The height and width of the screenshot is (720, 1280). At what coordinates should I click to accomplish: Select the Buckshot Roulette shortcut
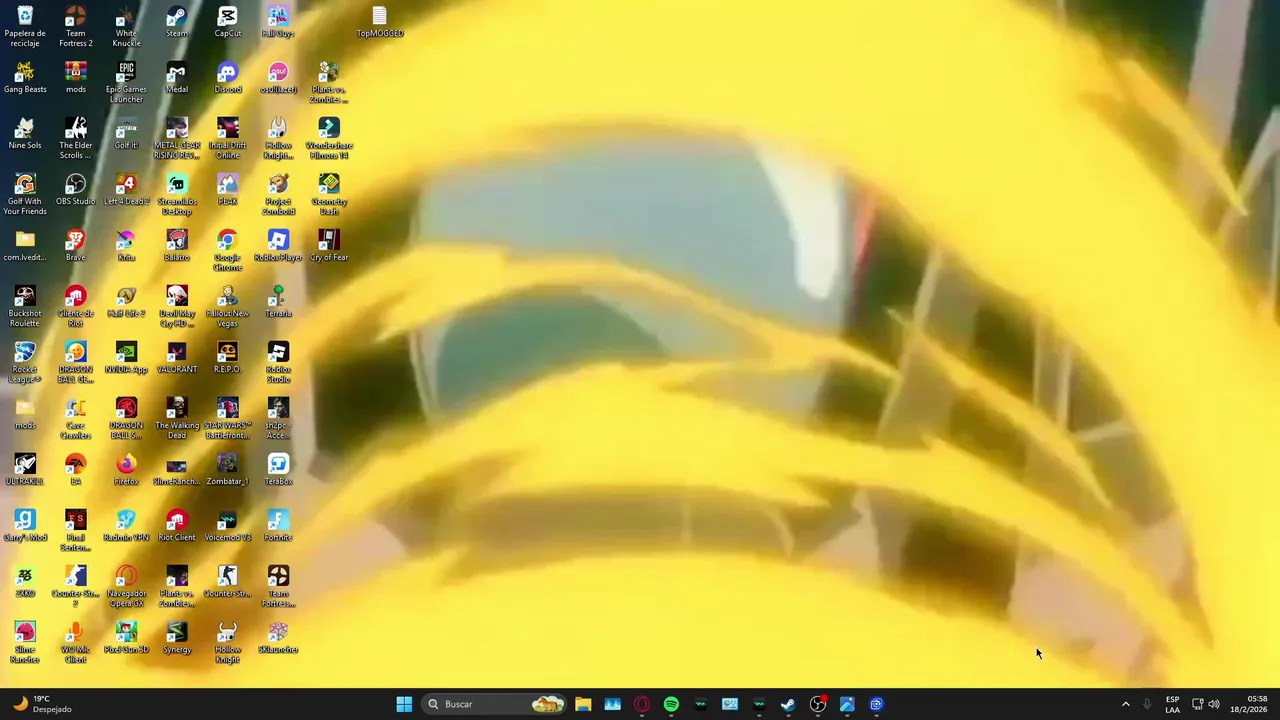point(25,306)
